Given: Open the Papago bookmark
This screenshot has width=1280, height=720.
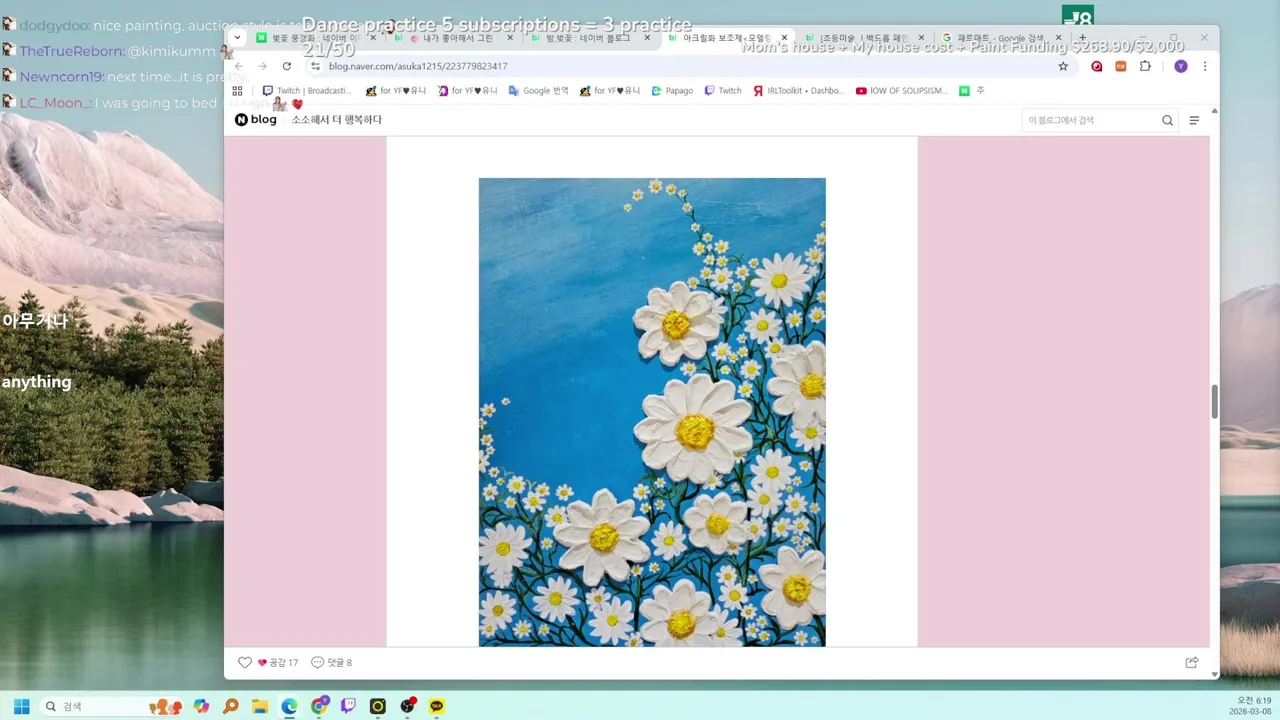Looking at the screenshot, I should pos(672,90).
